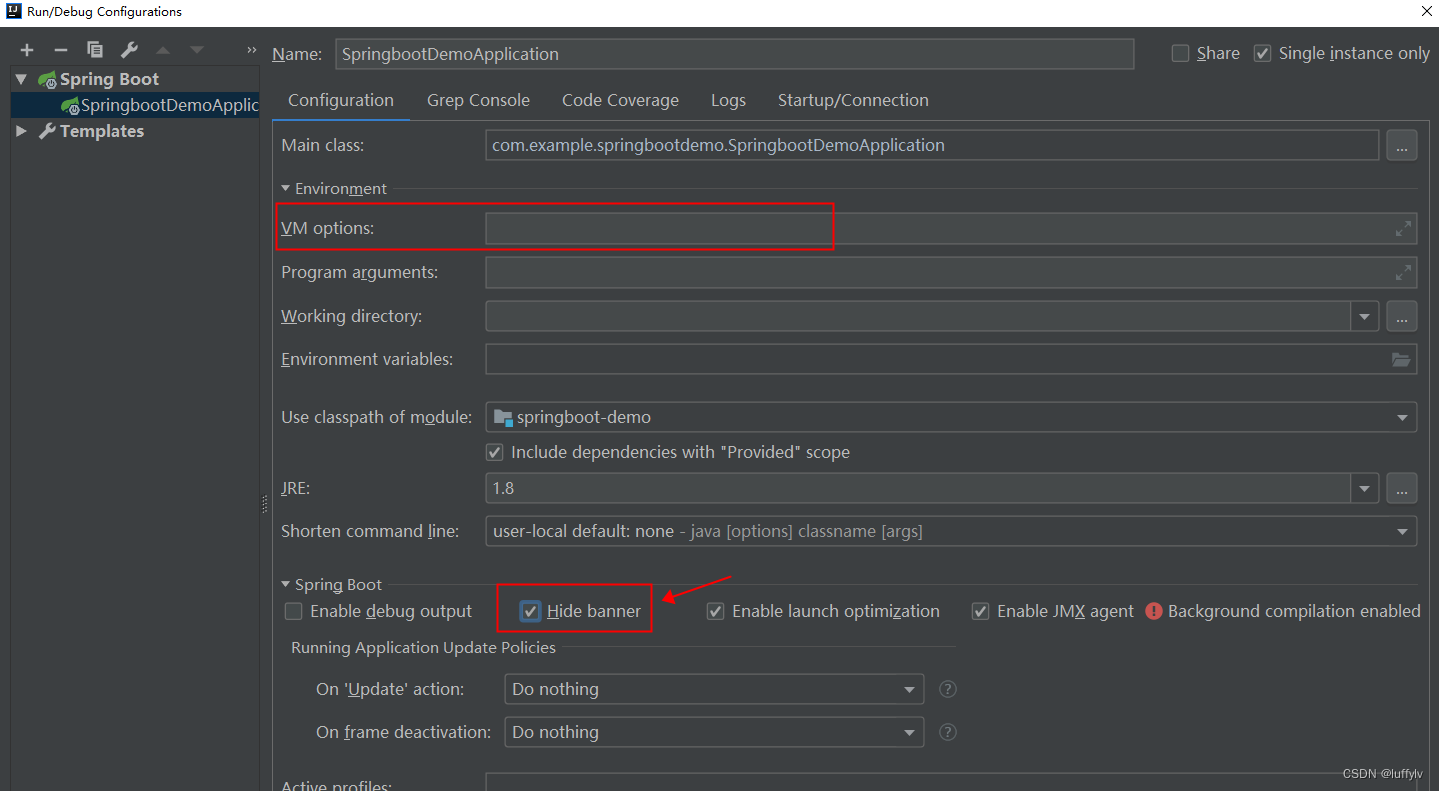
Task: Move configuration up arrow
Action: (163, 50)
